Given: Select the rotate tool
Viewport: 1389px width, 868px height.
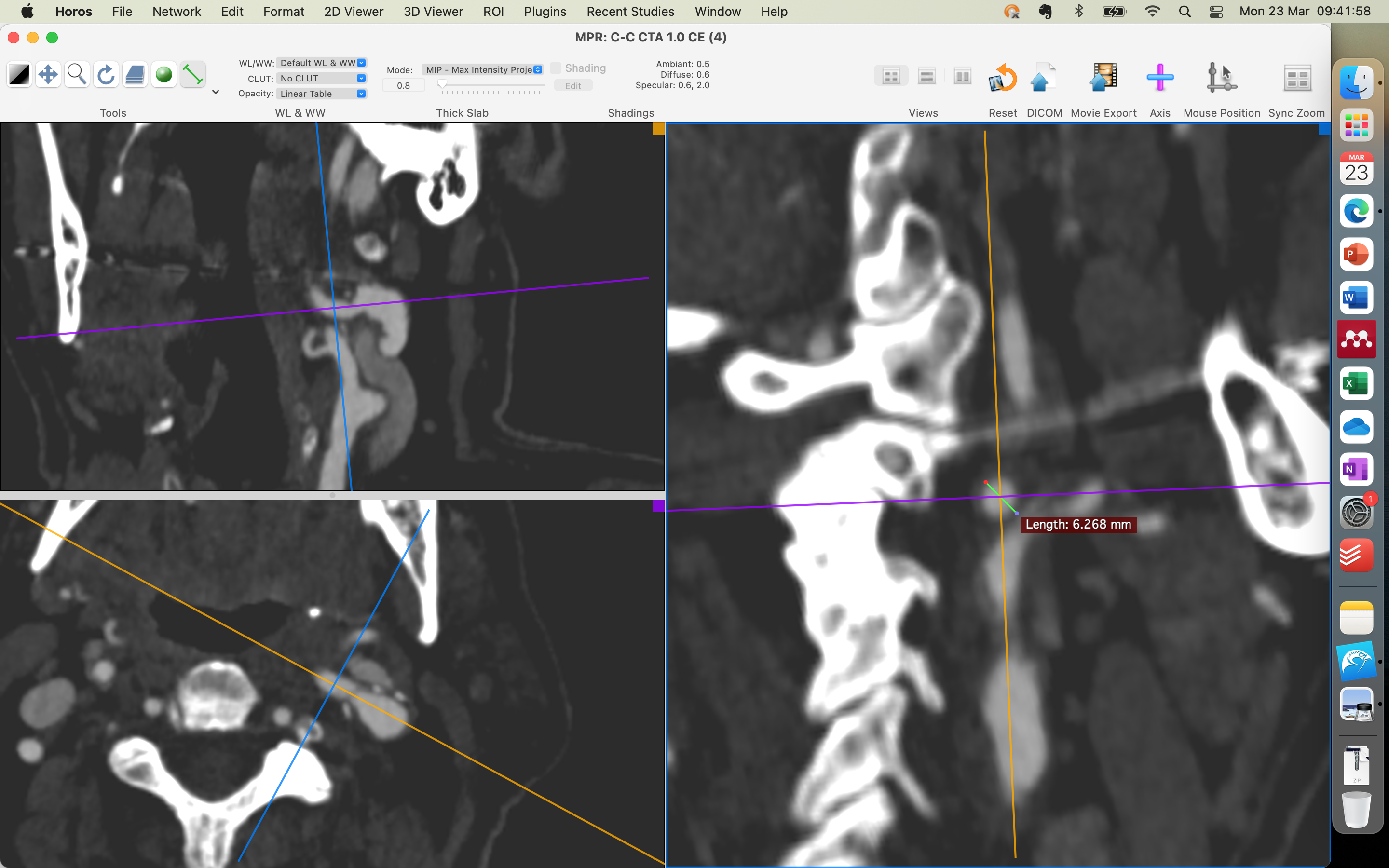Looking at the screenshot, I should (x=106, y=75).
